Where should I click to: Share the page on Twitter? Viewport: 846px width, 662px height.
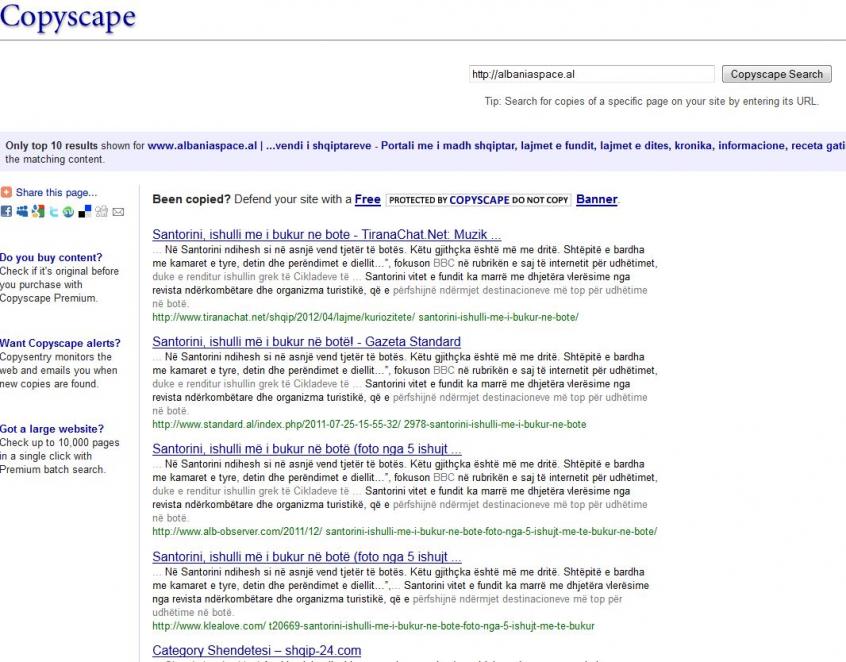pyautogui.click(x=53, y=211)
